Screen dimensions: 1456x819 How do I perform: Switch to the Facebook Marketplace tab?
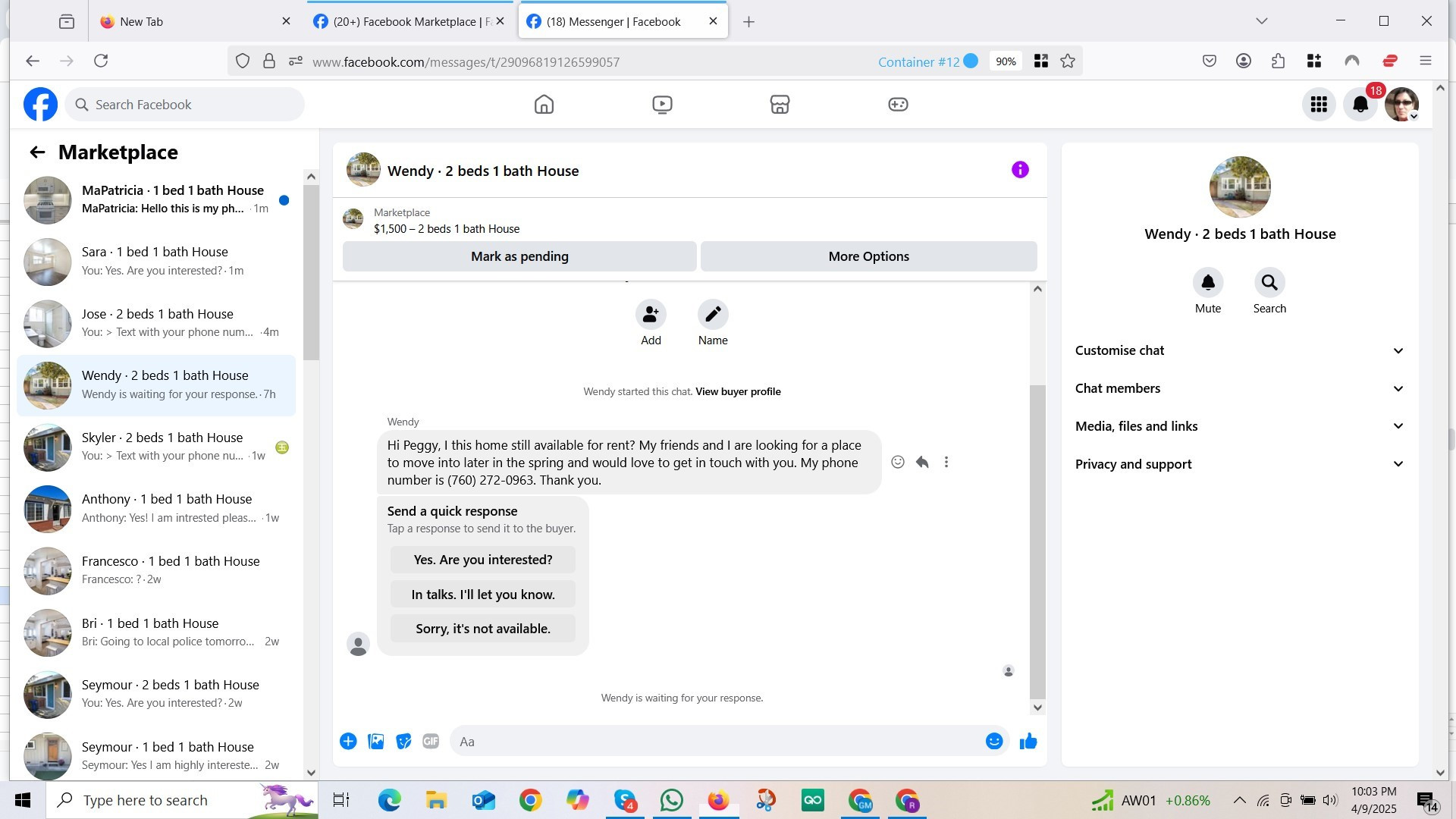(x=409, y=21)
